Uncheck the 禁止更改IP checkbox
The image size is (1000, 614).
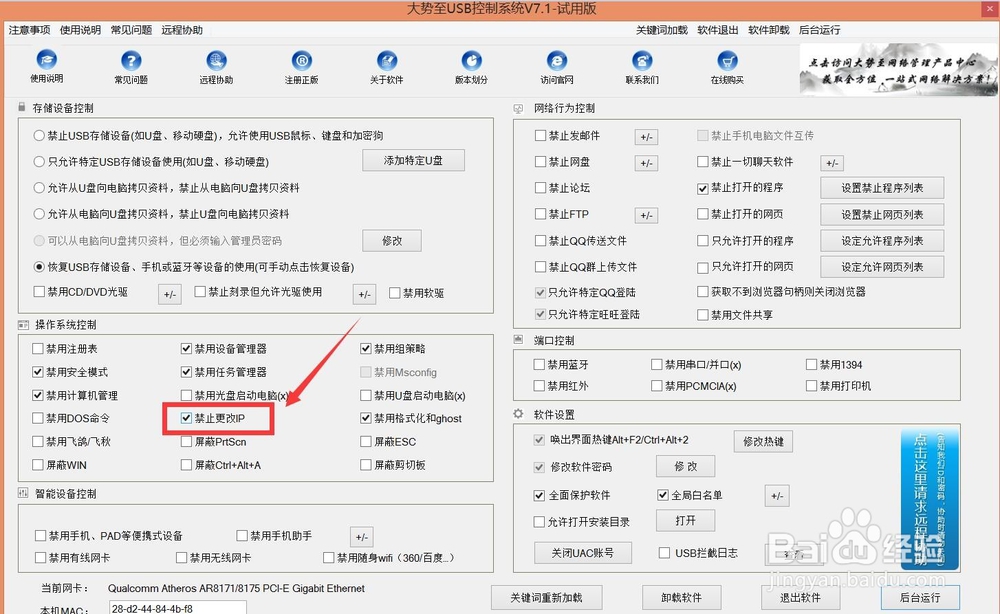tap(186, 418)
